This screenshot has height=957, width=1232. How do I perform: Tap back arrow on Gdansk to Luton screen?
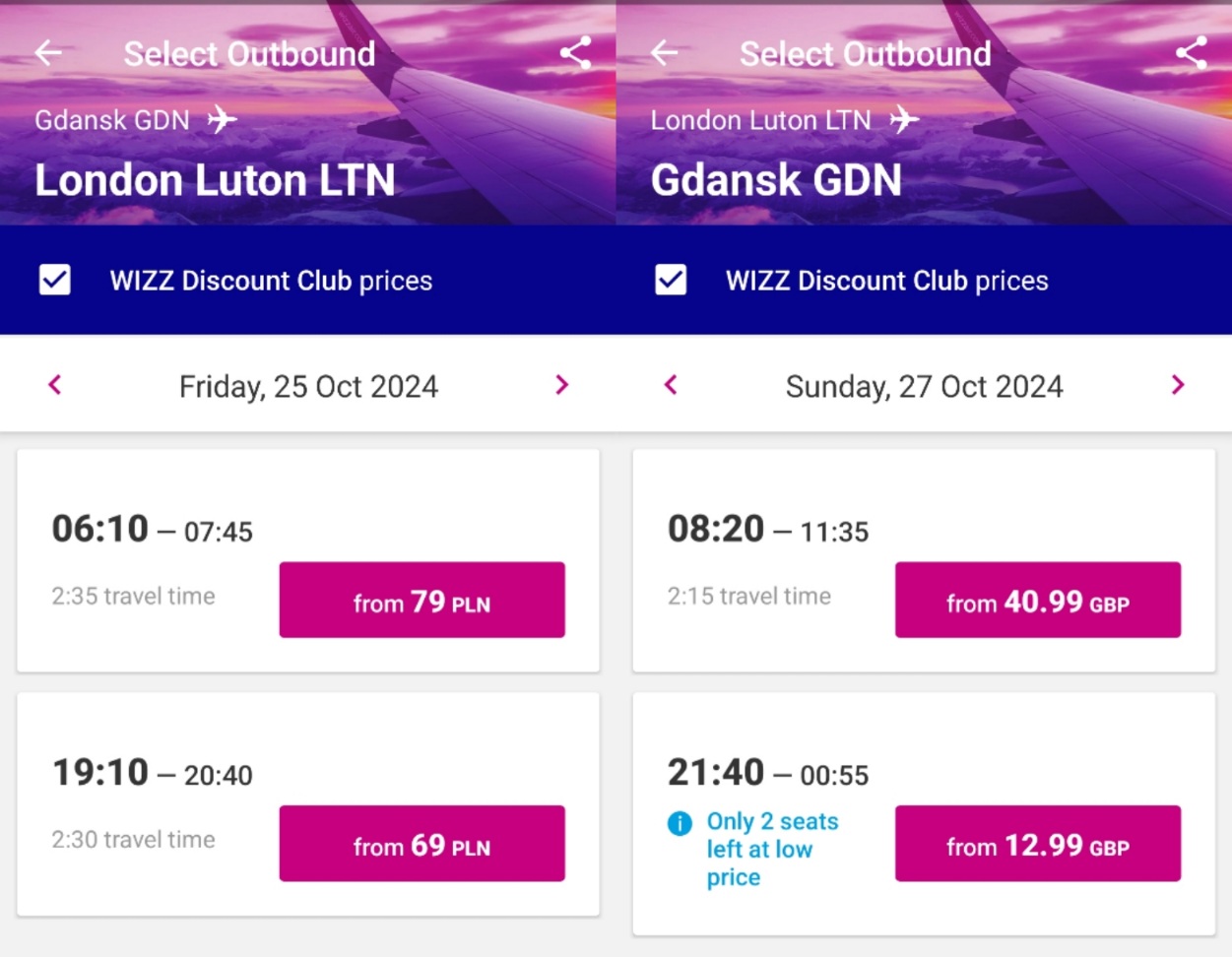pos(48,53)
